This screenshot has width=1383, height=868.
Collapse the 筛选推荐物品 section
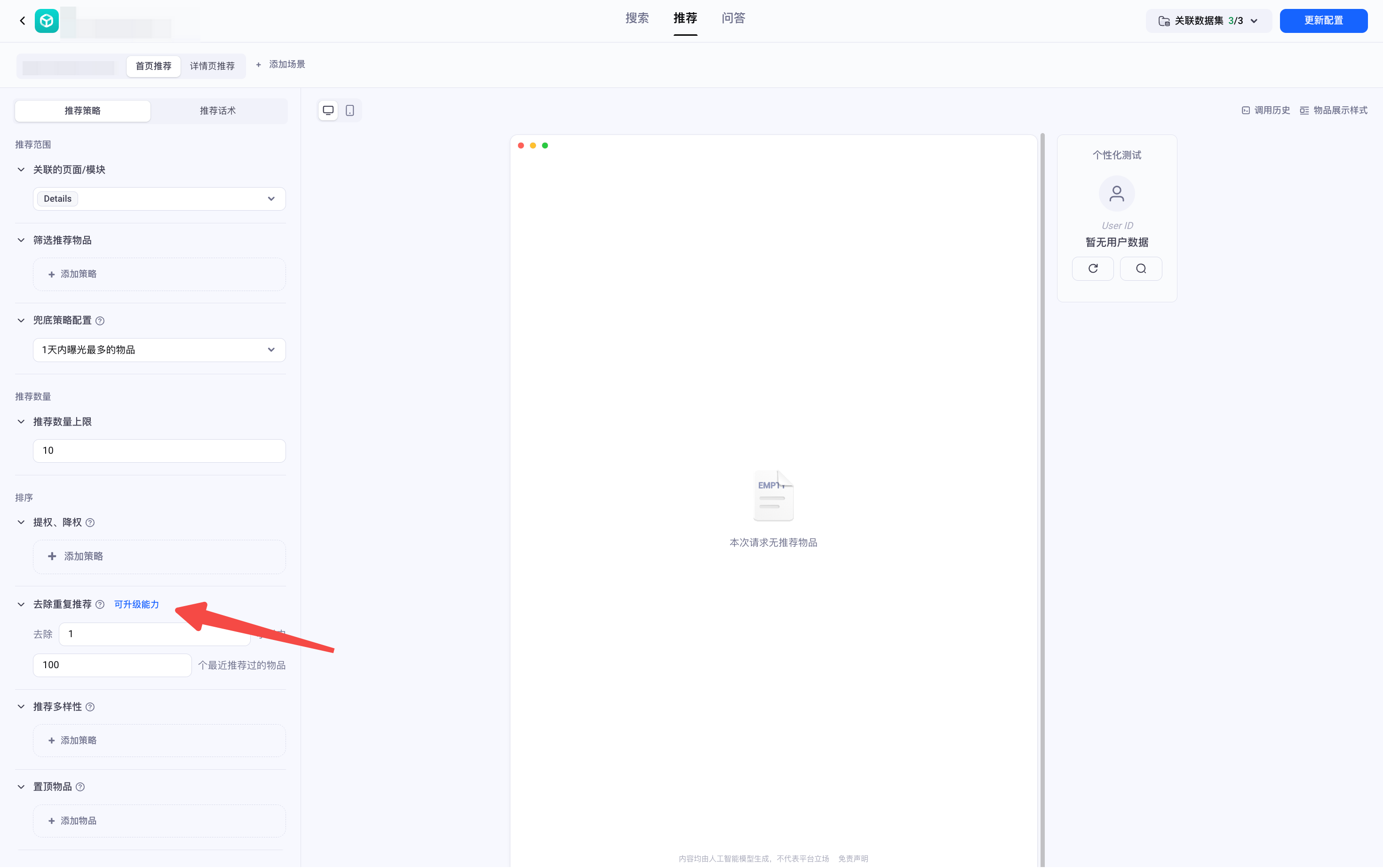[x=21, y=241]
